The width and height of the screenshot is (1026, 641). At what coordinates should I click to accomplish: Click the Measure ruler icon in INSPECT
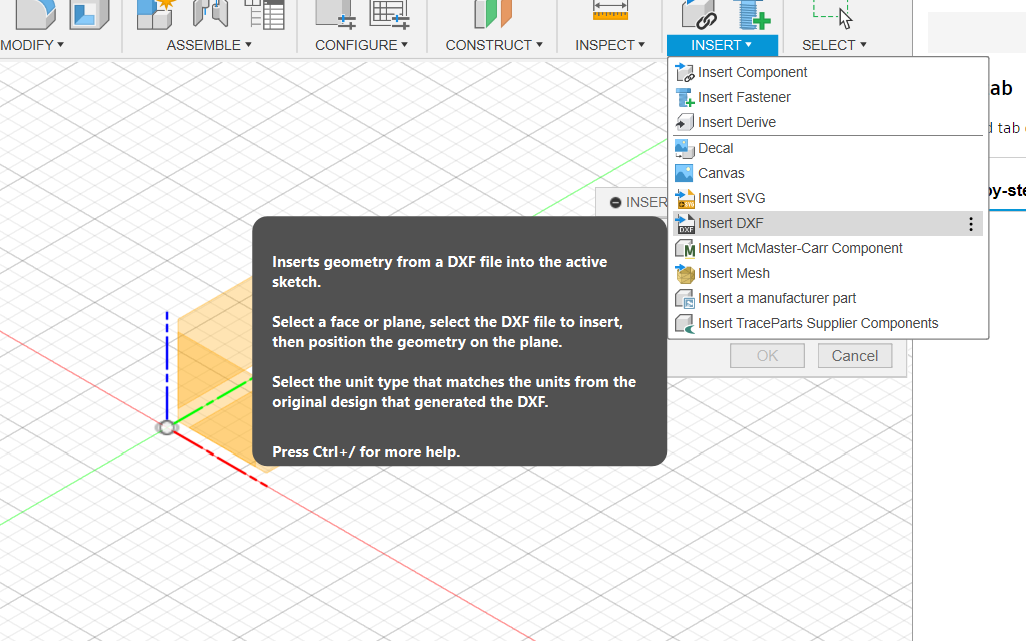[610, 11]
